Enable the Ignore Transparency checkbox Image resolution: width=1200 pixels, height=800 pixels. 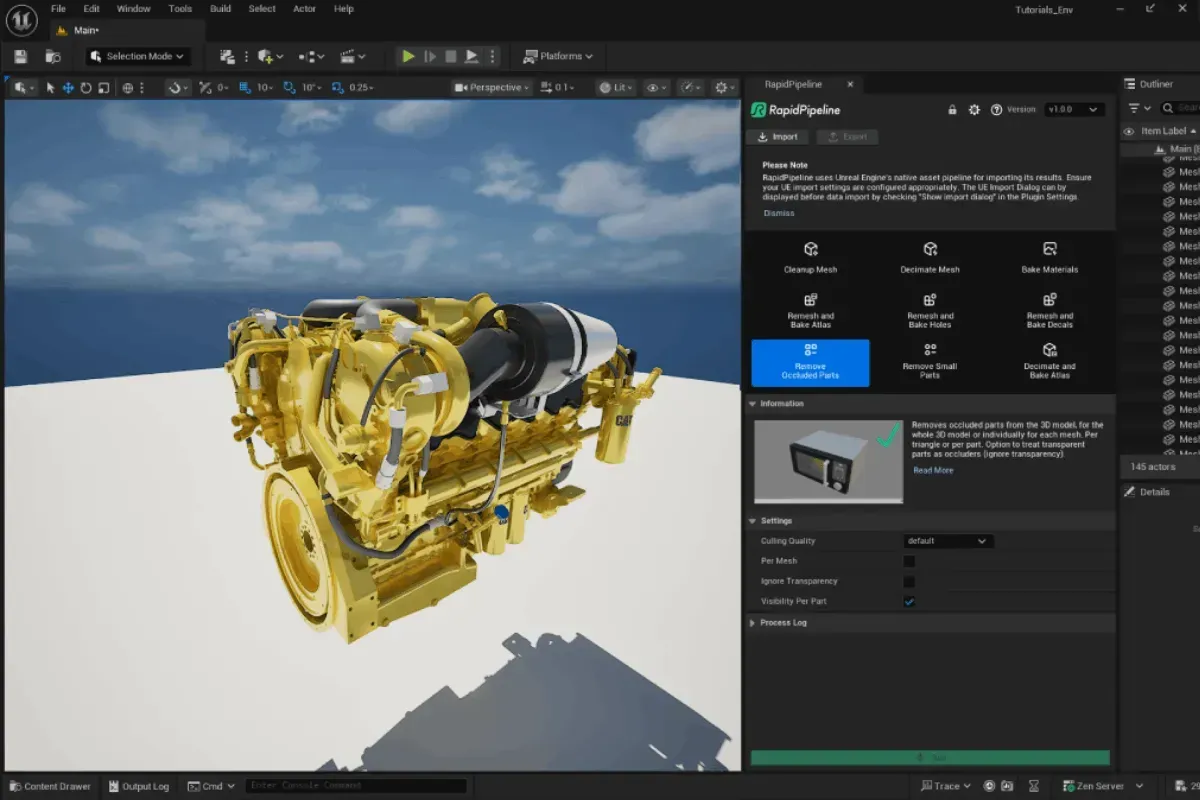(x=909, y=581)
